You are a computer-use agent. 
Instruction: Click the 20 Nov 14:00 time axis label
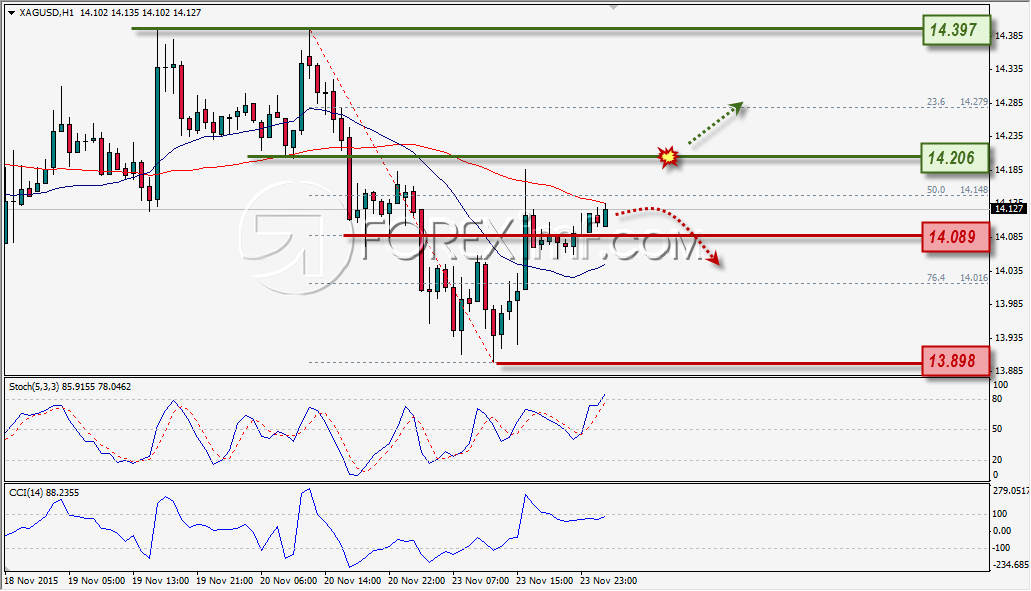352,580
